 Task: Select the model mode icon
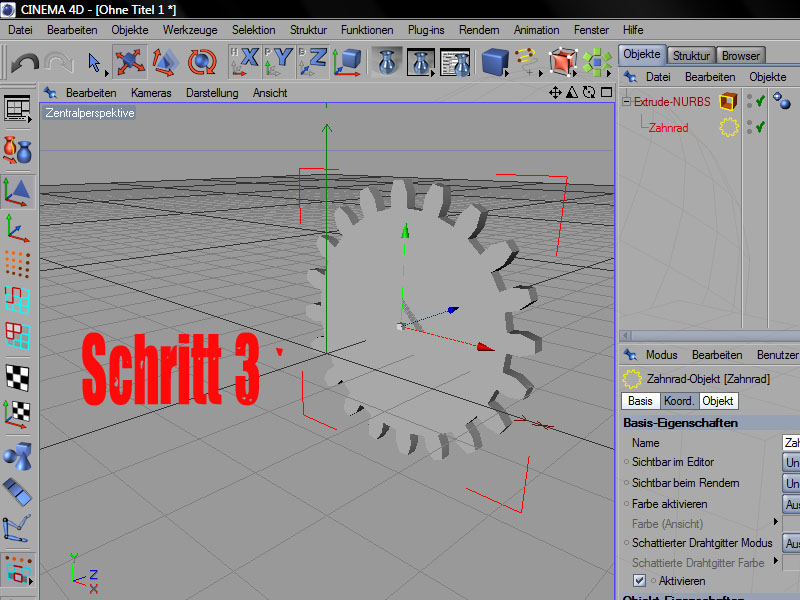pos(17,192)
